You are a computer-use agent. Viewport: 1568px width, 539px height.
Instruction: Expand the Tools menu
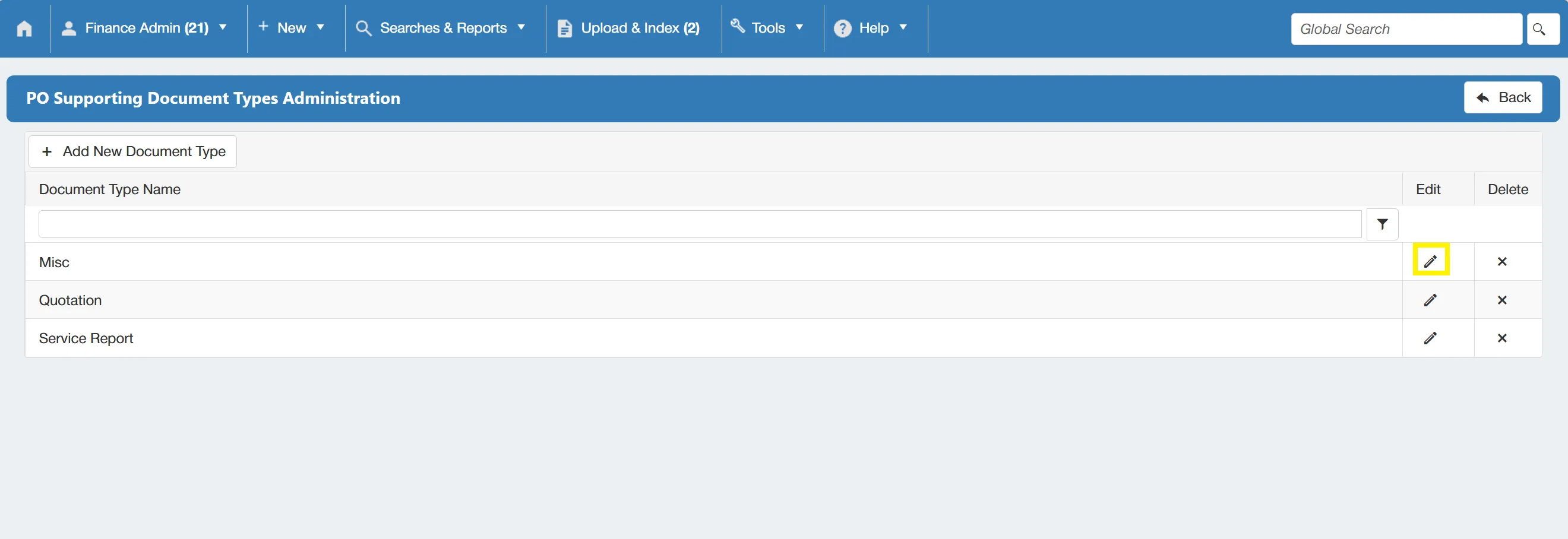(767, 28)
